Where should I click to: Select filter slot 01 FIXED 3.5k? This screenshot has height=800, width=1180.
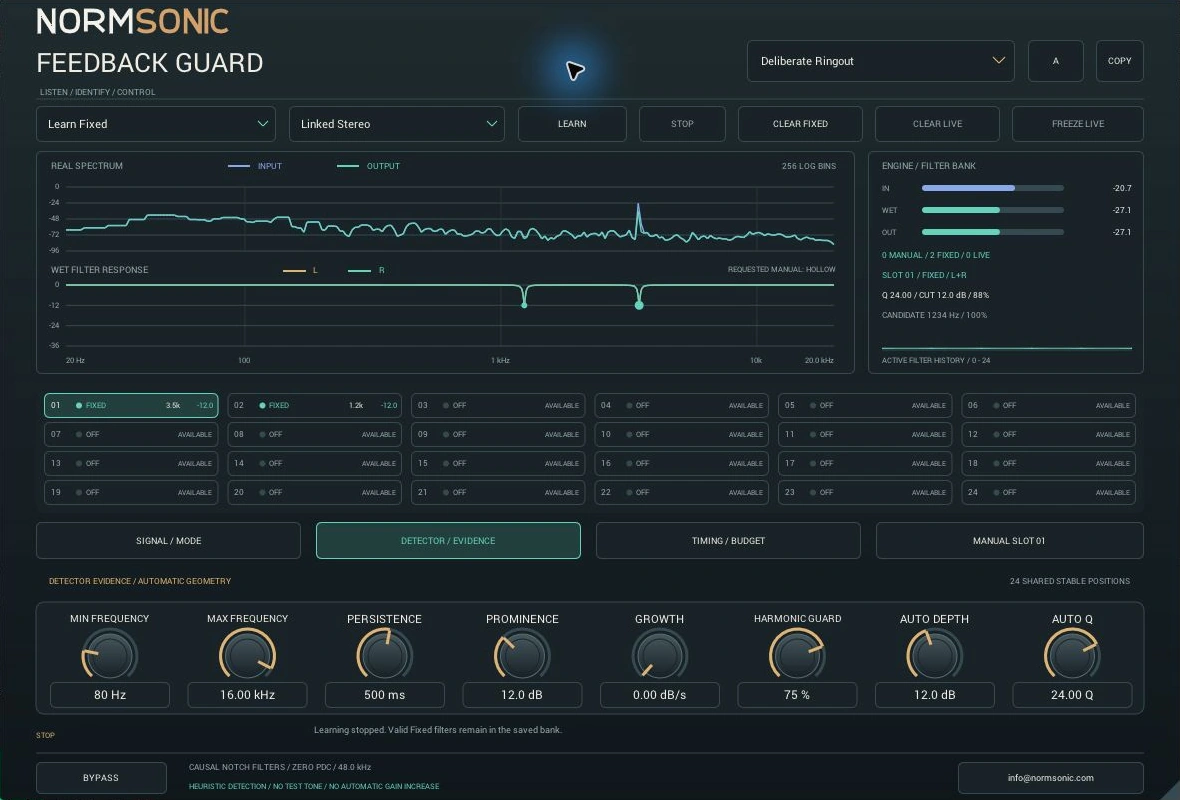point(131,405)
